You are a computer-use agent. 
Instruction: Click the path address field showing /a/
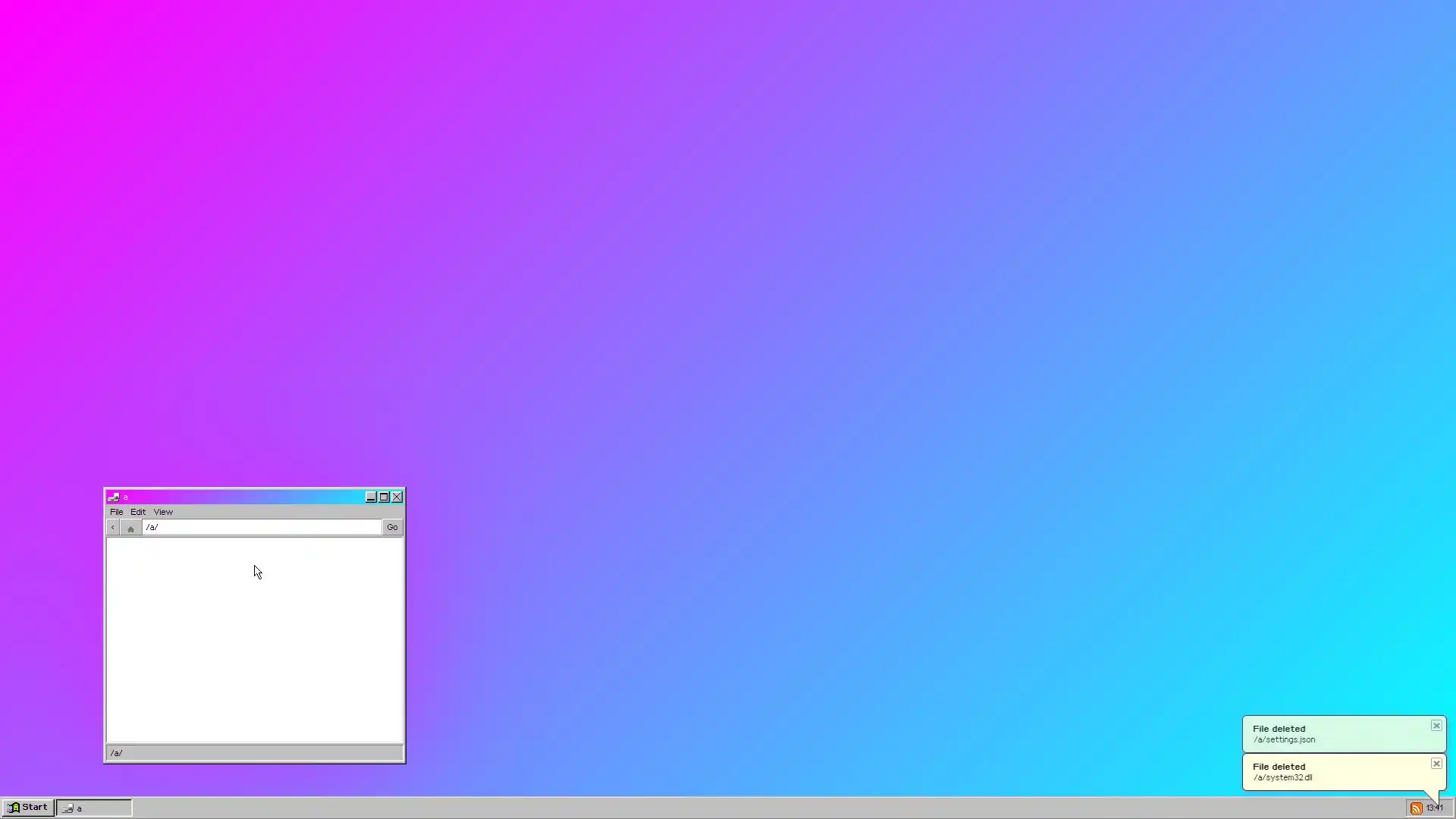[x=262, y=528]
